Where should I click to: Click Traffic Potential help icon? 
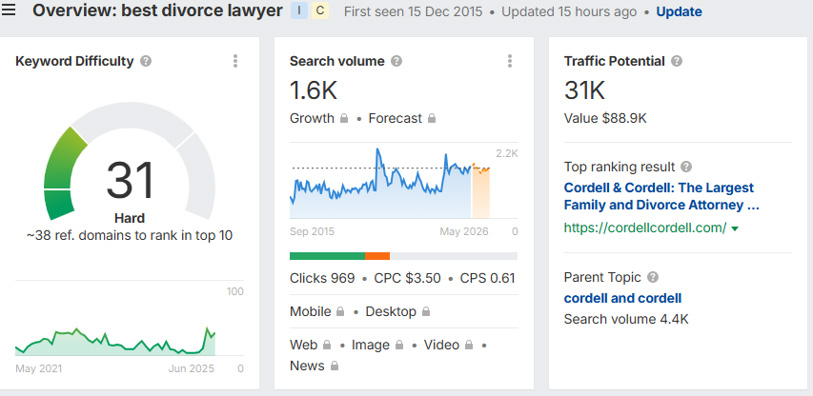[676, 62]
